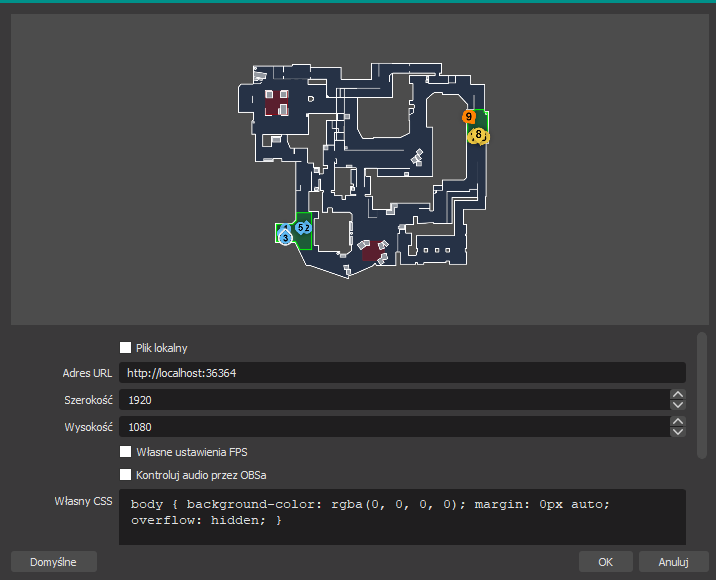Click the Szerokość value field

click(394, 400)
